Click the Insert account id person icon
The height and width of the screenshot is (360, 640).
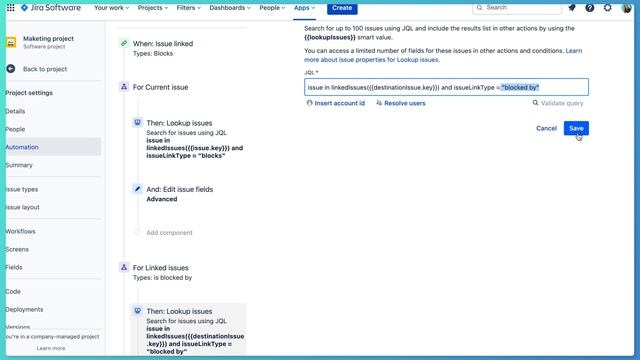309,103
